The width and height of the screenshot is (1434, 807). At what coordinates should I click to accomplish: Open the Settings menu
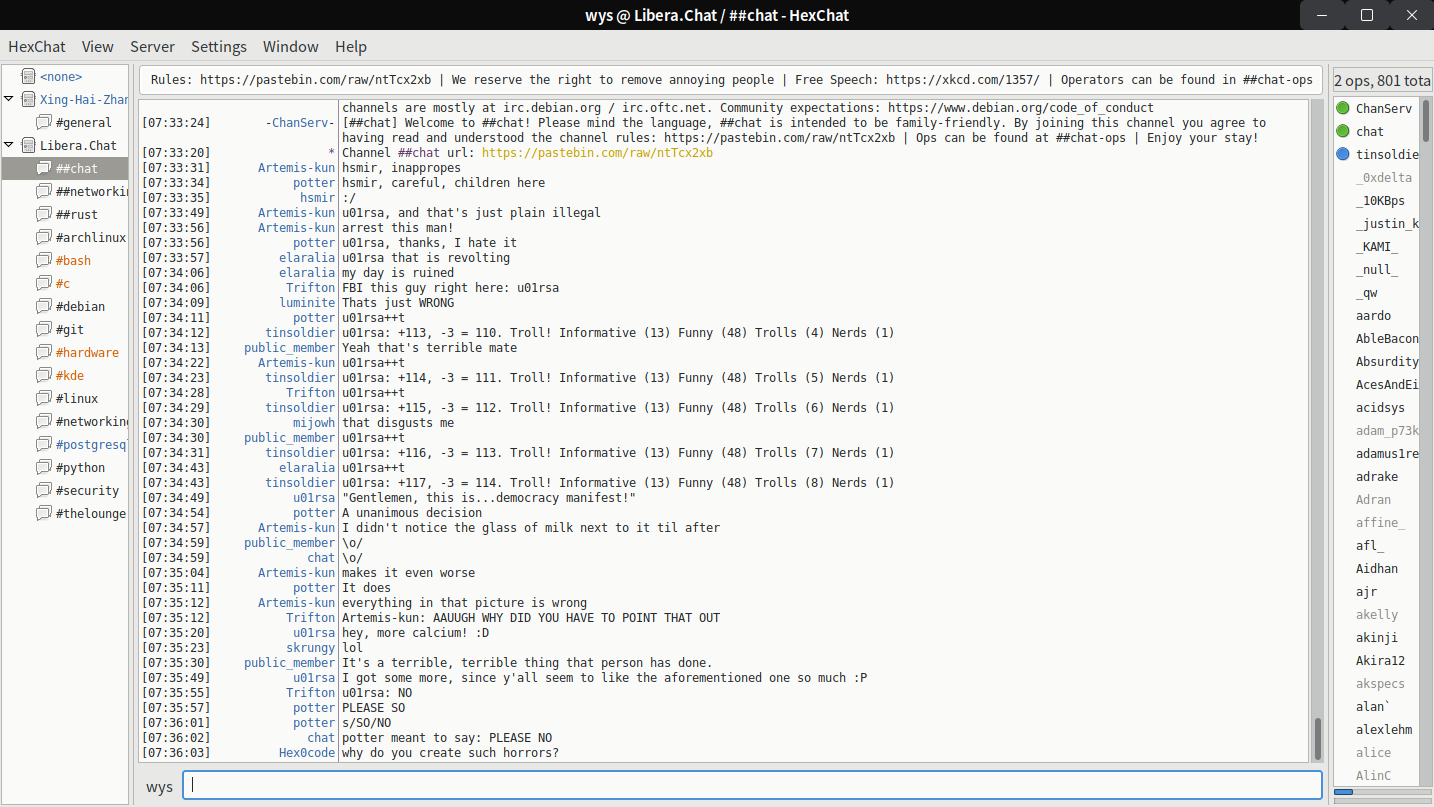coord(218,47)
